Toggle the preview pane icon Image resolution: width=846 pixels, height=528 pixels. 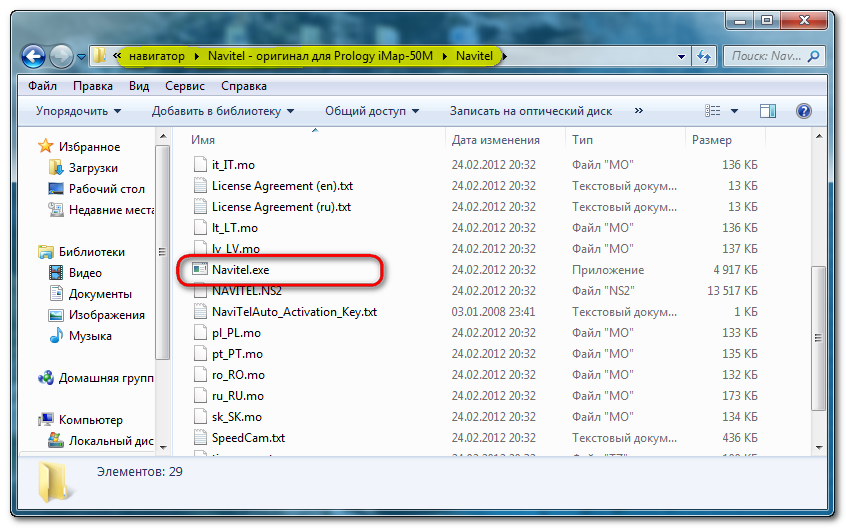click(x=768, y=111)
